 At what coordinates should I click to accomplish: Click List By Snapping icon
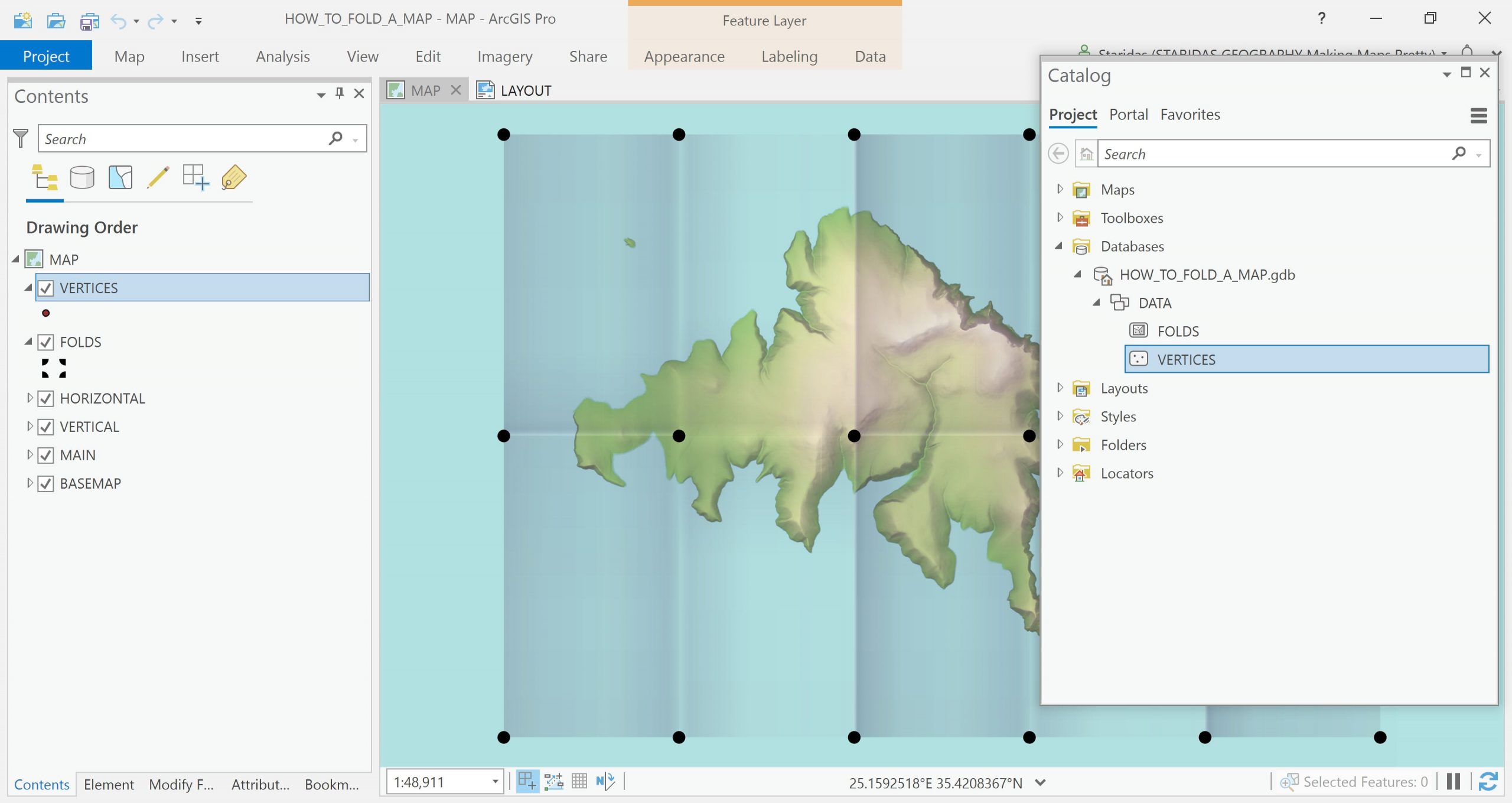tap(195, 177)
